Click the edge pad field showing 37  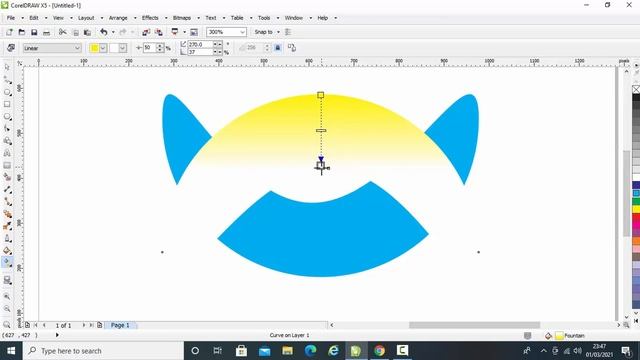(200, 52)
